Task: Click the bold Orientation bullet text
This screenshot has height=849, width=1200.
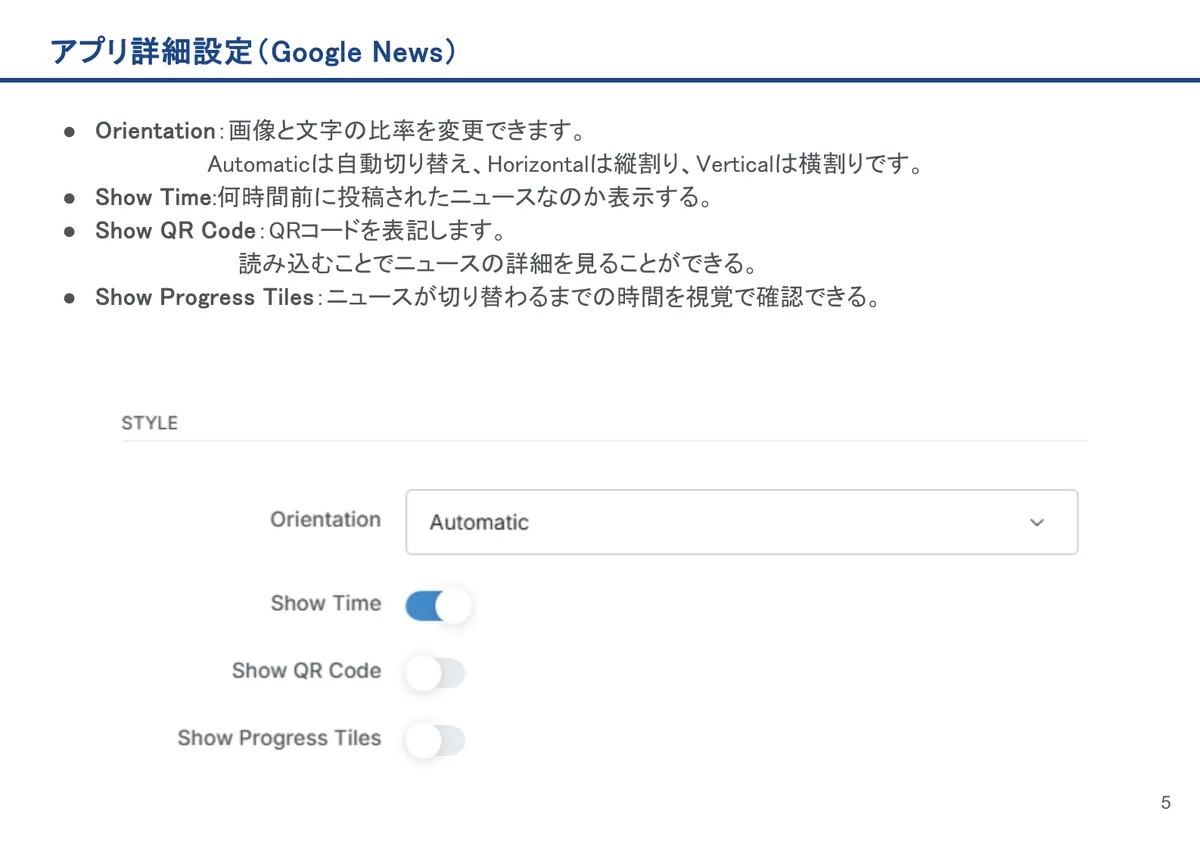Action: click(155, 131)
